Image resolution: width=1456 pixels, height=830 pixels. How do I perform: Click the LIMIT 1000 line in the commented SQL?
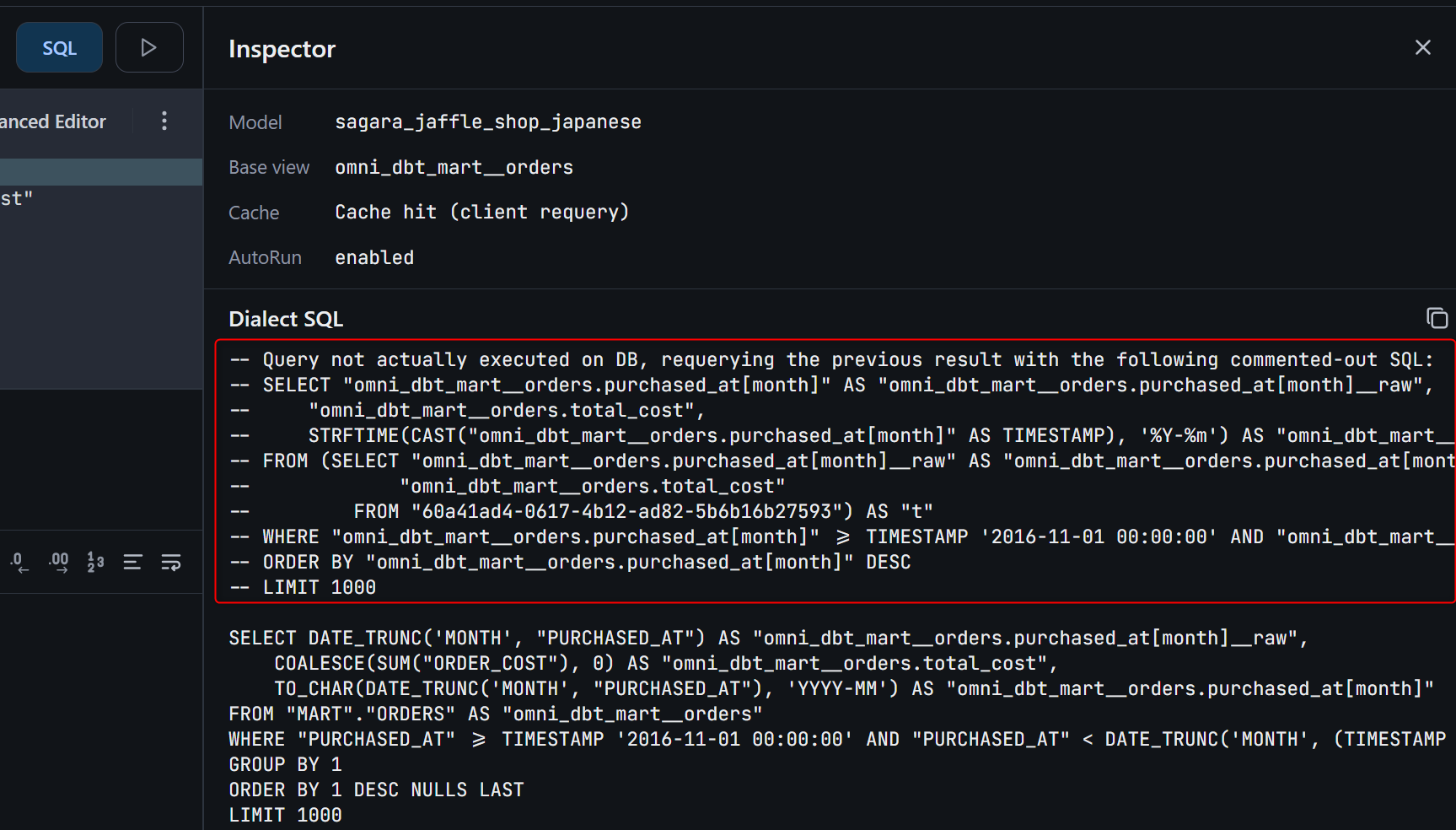319,588
